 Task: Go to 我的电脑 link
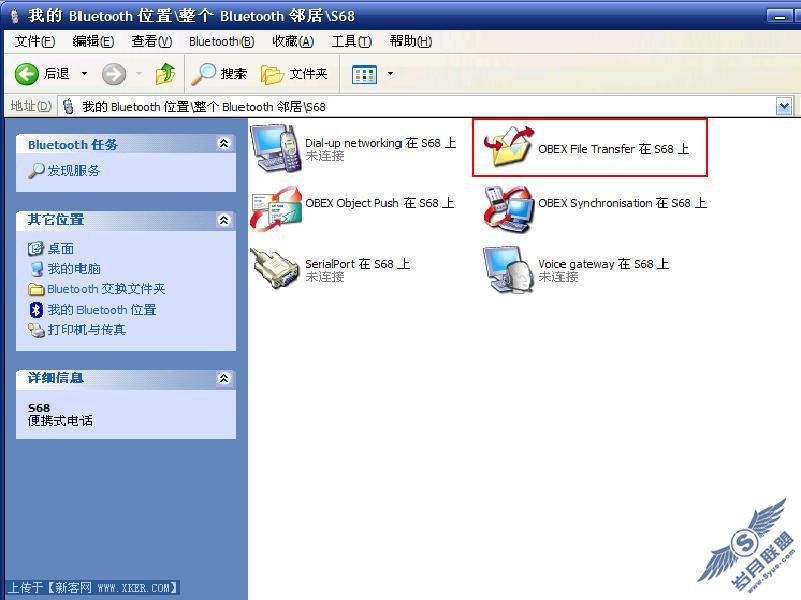click(74, 269)
